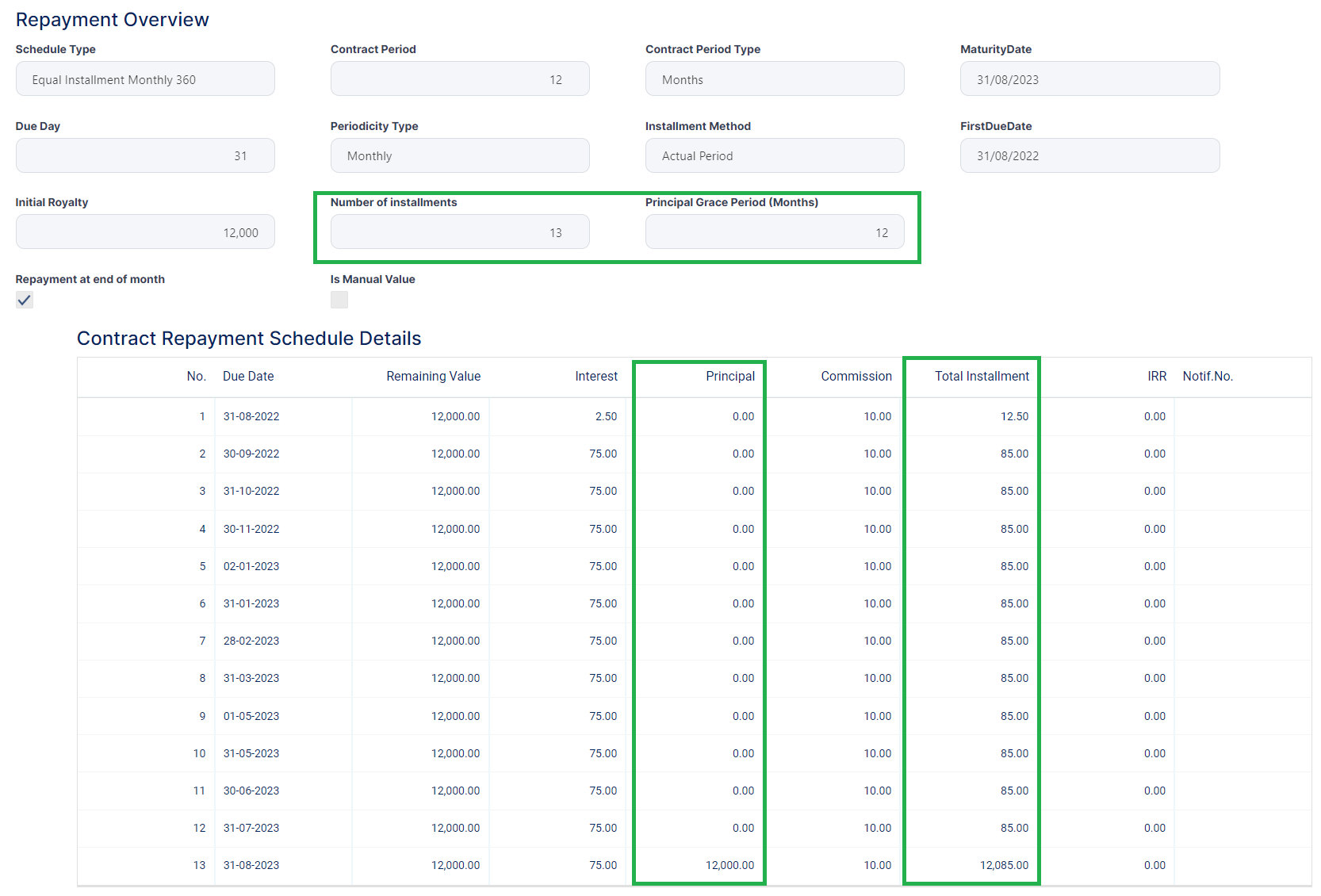Open the Contract Period Type dropdown

point(774,79)
